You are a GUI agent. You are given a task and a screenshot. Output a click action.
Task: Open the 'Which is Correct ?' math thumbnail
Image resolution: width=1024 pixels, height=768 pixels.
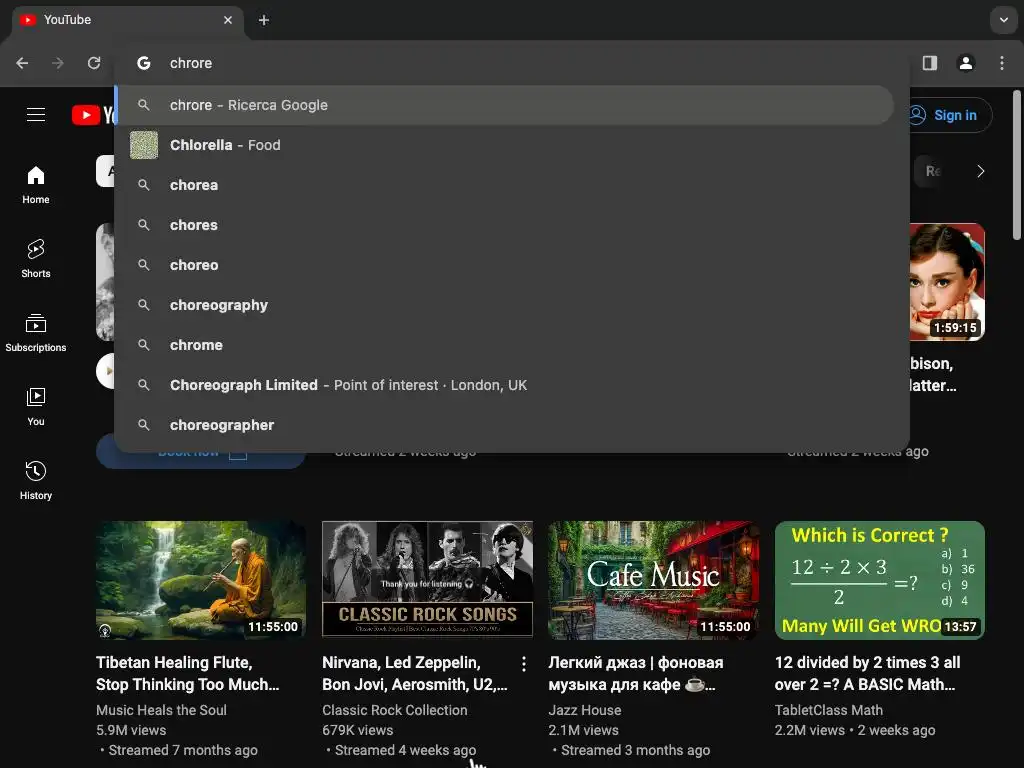pos(880,580)
